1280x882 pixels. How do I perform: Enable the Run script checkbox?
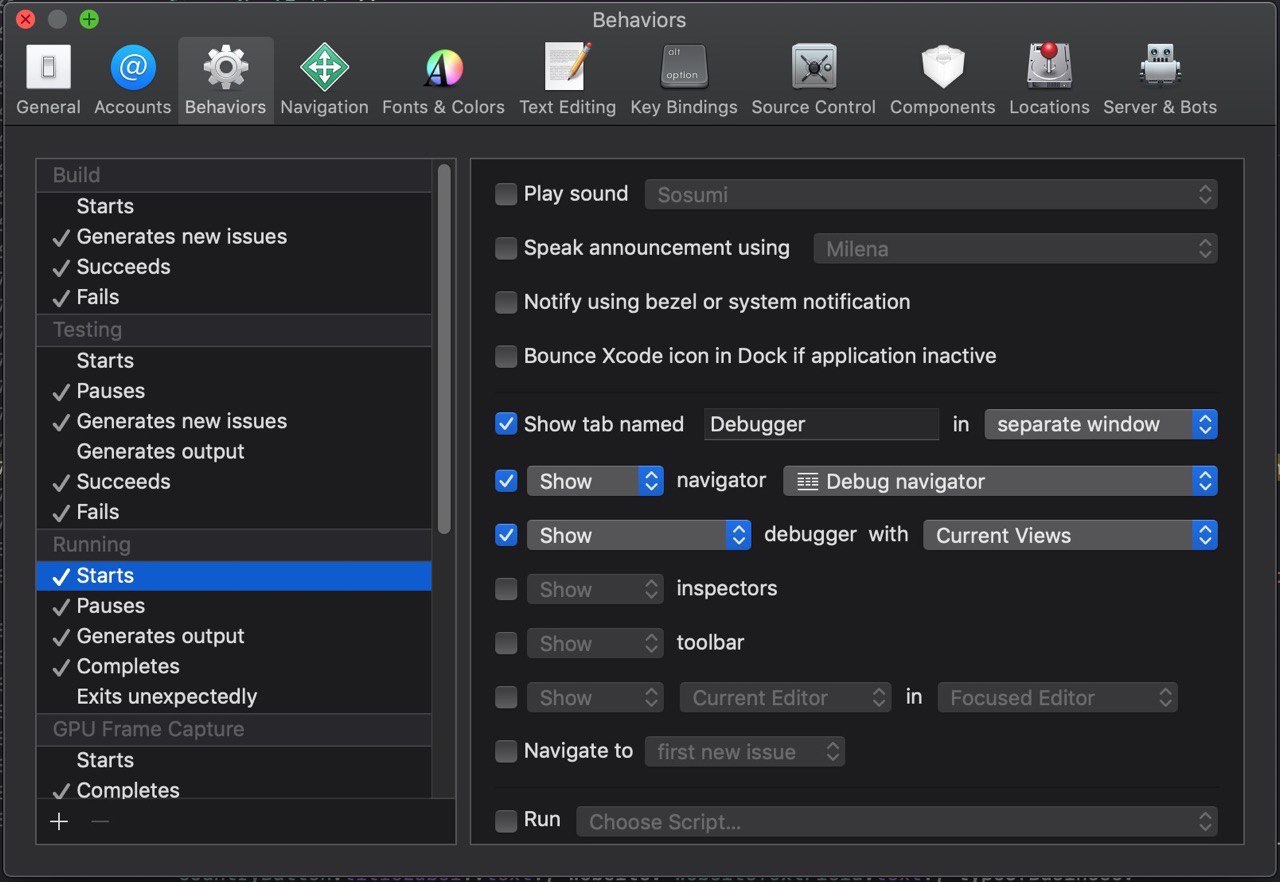(506, 820)
